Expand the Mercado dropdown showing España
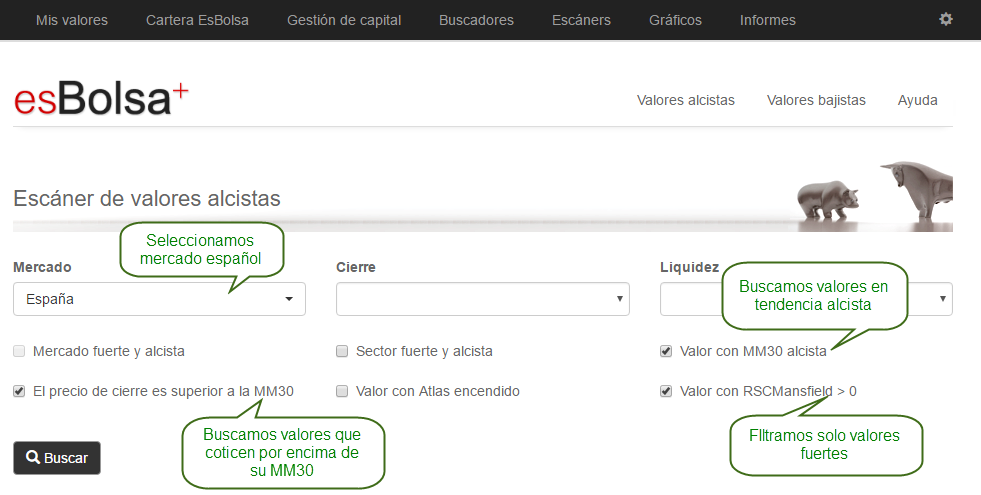 pyautogui.click(x=159, y=299)
